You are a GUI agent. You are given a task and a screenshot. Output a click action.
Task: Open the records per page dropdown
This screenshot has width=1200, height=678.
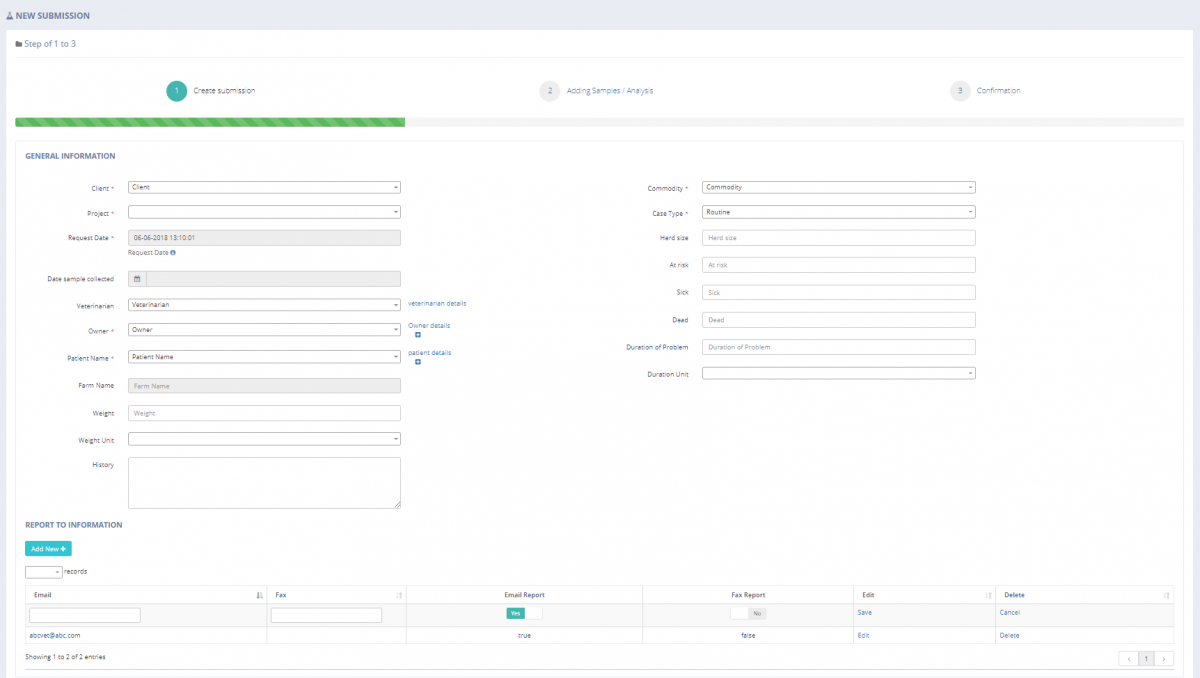pos(43,571)
